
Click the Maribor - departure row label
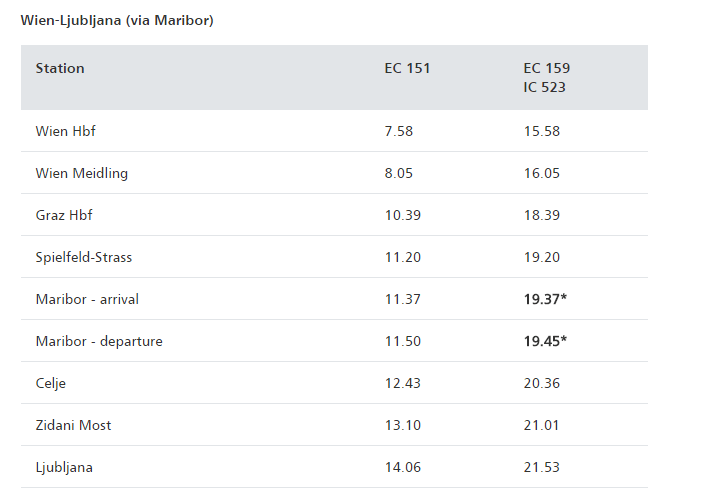point(99,341)
